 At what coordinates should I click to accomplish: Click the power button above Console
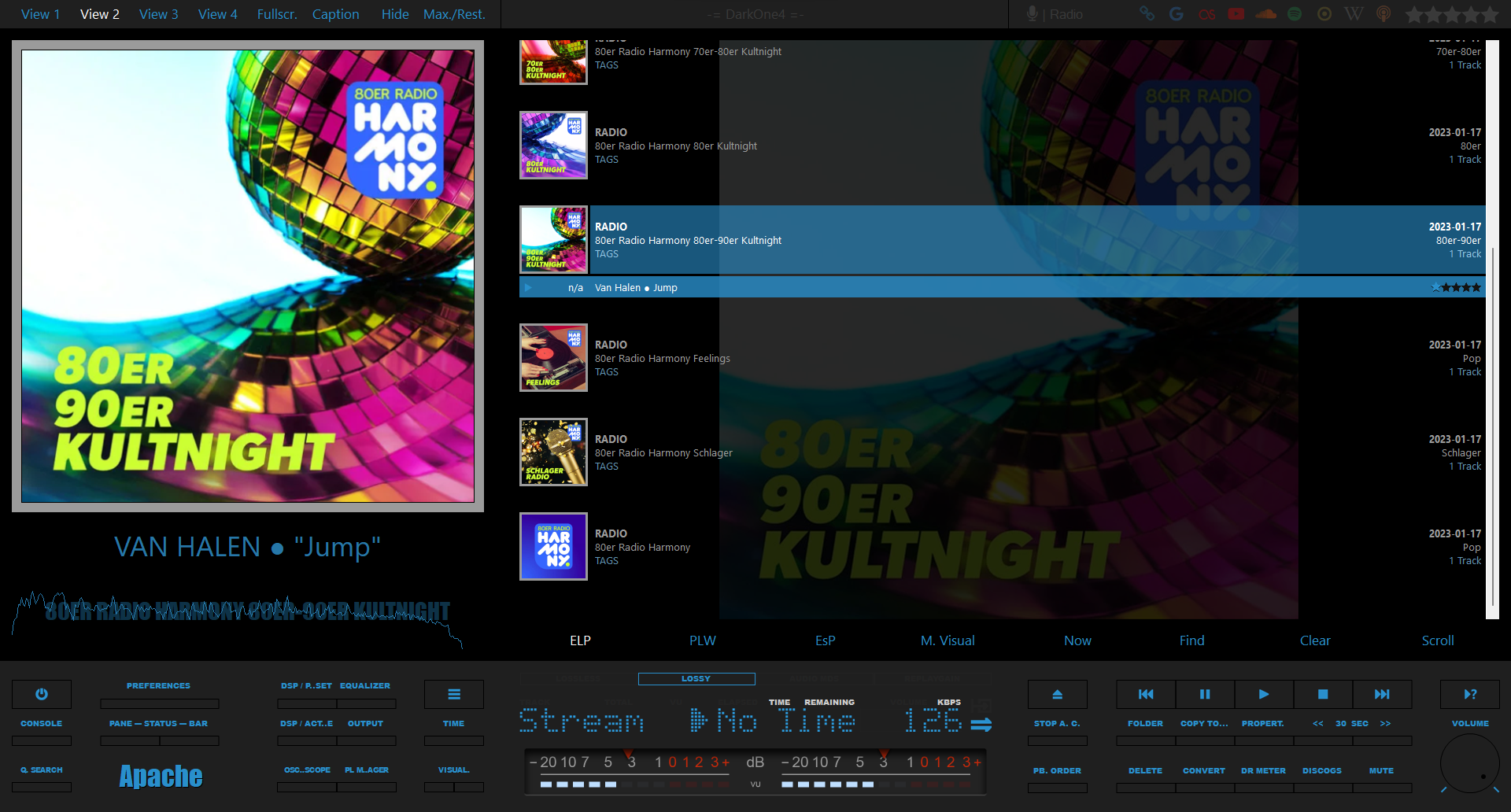tap(42, 694)
